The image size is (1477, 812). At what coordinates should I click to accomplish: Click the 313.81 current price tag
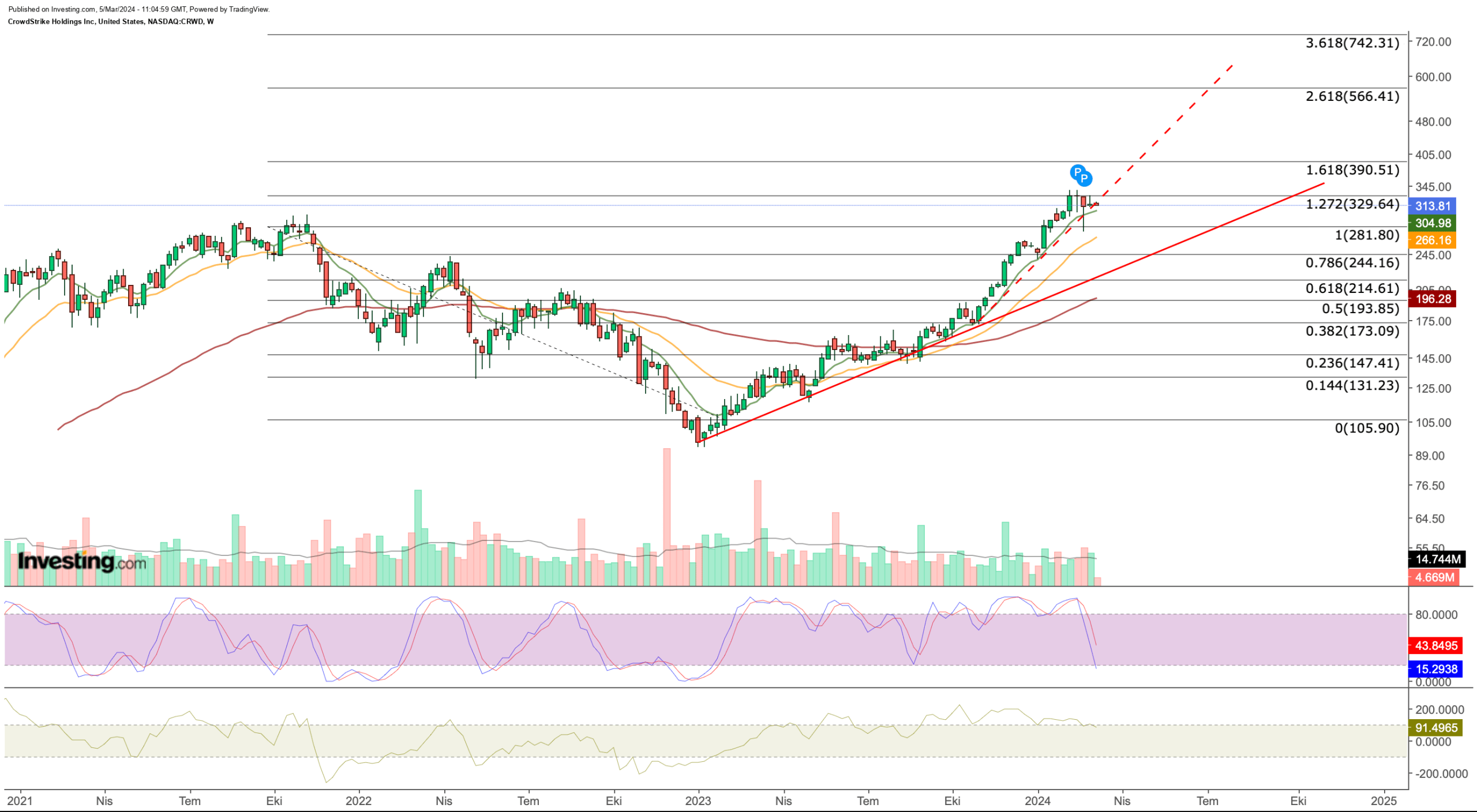[1433, 206]
